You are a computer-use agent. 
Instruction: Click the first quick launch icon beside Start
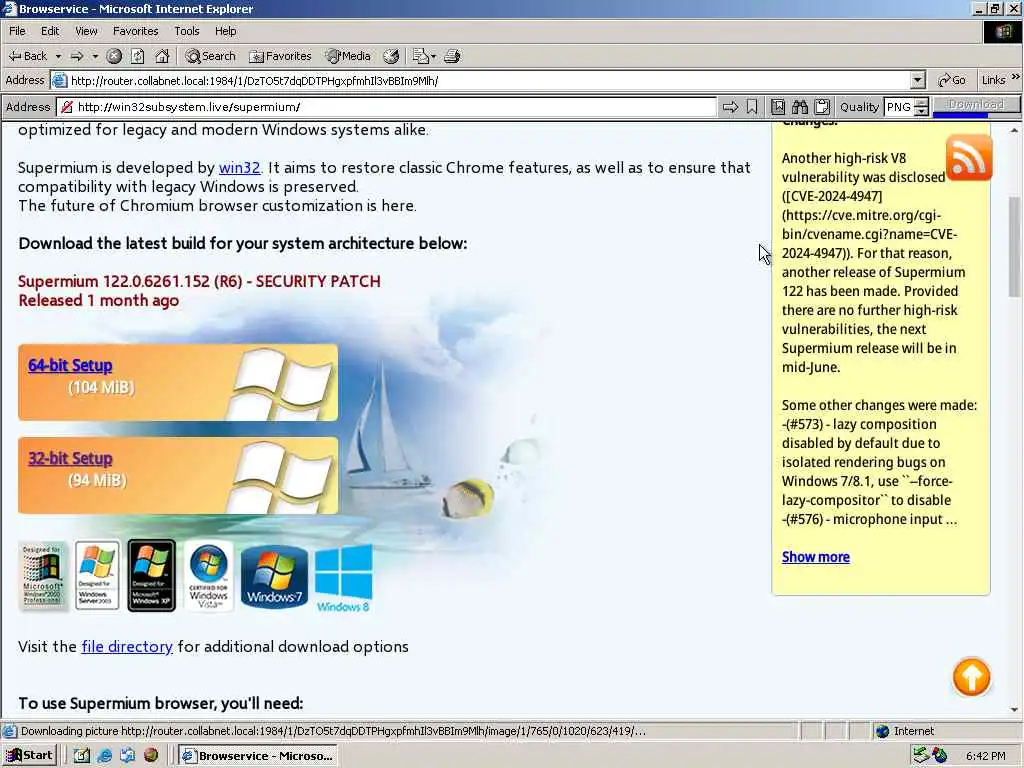tap(82, 756)
